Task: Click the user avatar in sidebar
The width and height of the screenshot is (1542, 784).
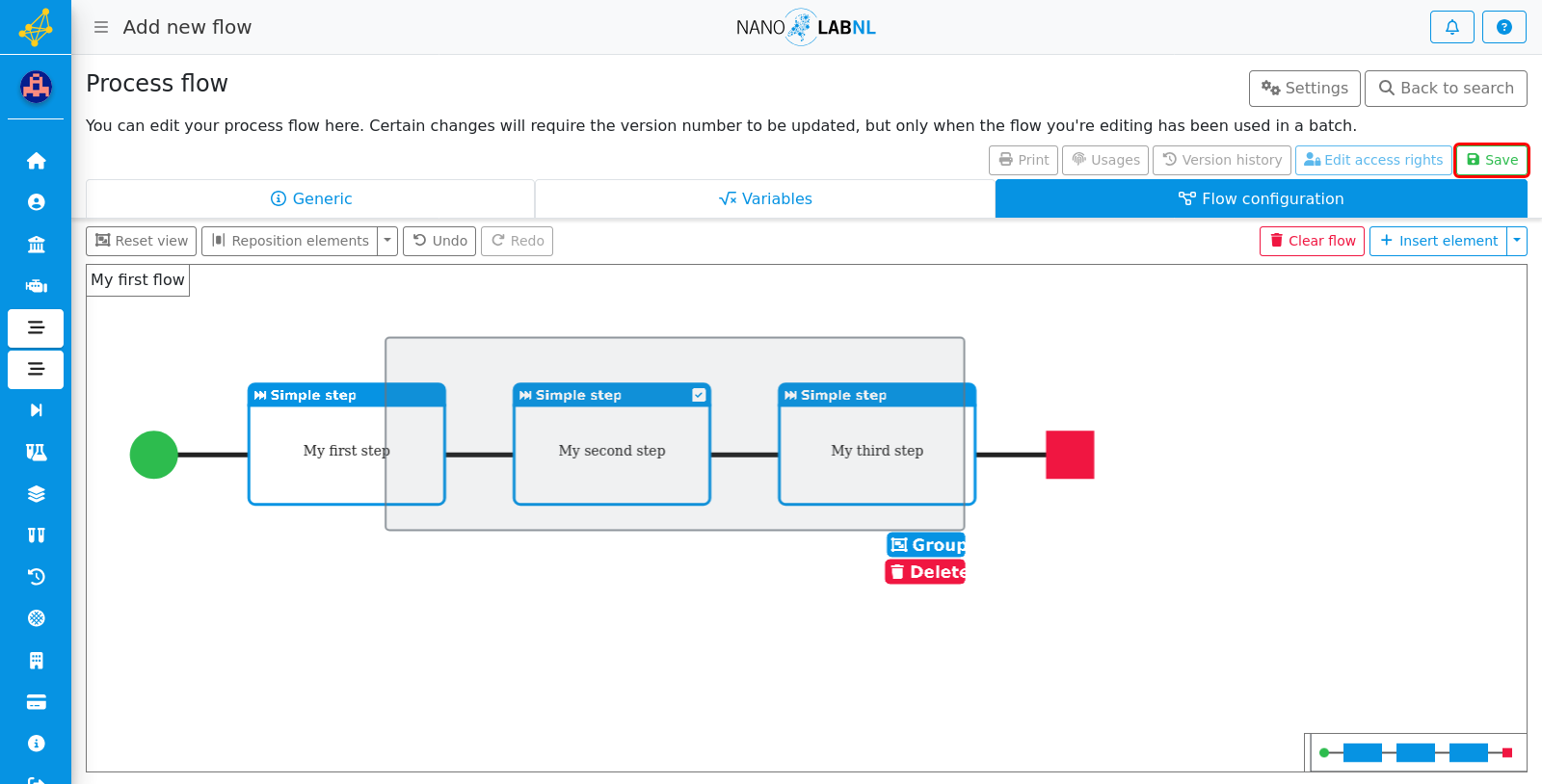Action: coord(36,87)
